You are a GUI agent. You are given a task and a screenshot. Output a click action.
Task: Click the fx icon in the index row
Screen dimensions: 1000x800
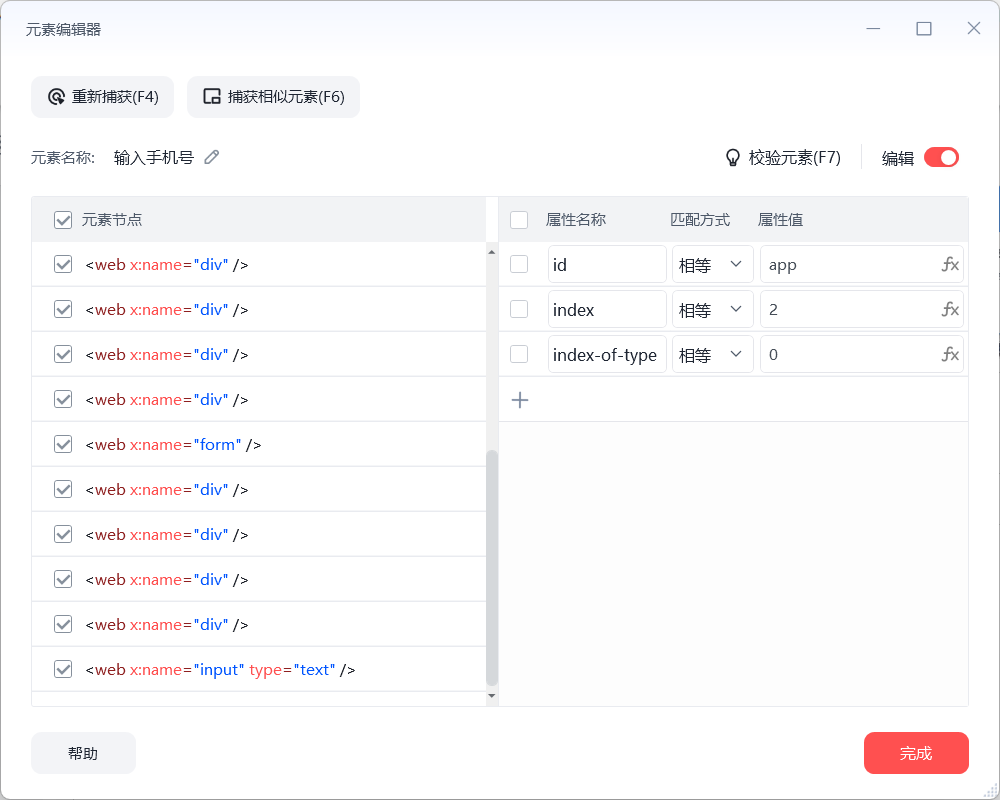tap(950, 309)
